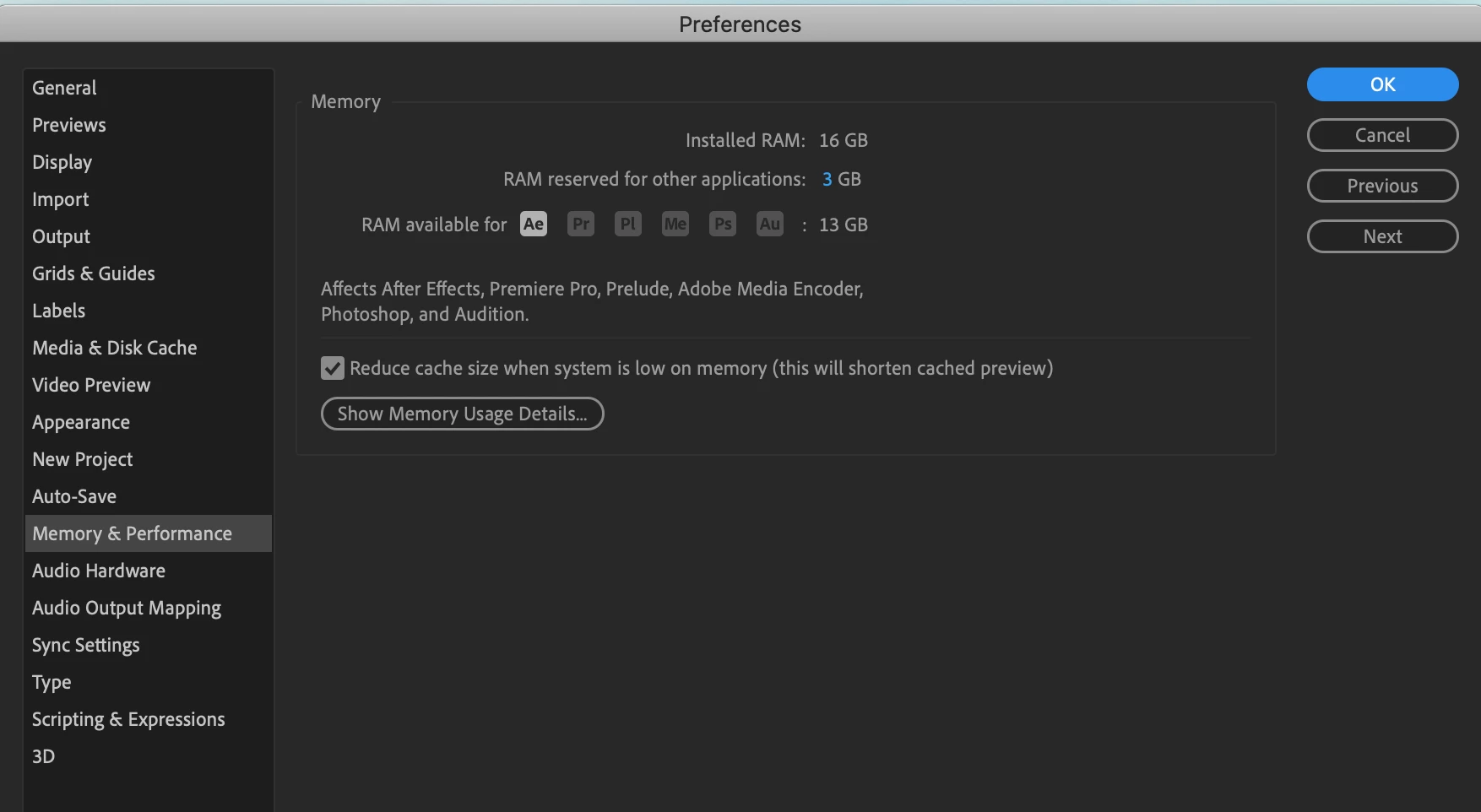Open the Grids & Guides category
Screen dimensions: 1481x812
pyautogui.click(x=149, y=273)
